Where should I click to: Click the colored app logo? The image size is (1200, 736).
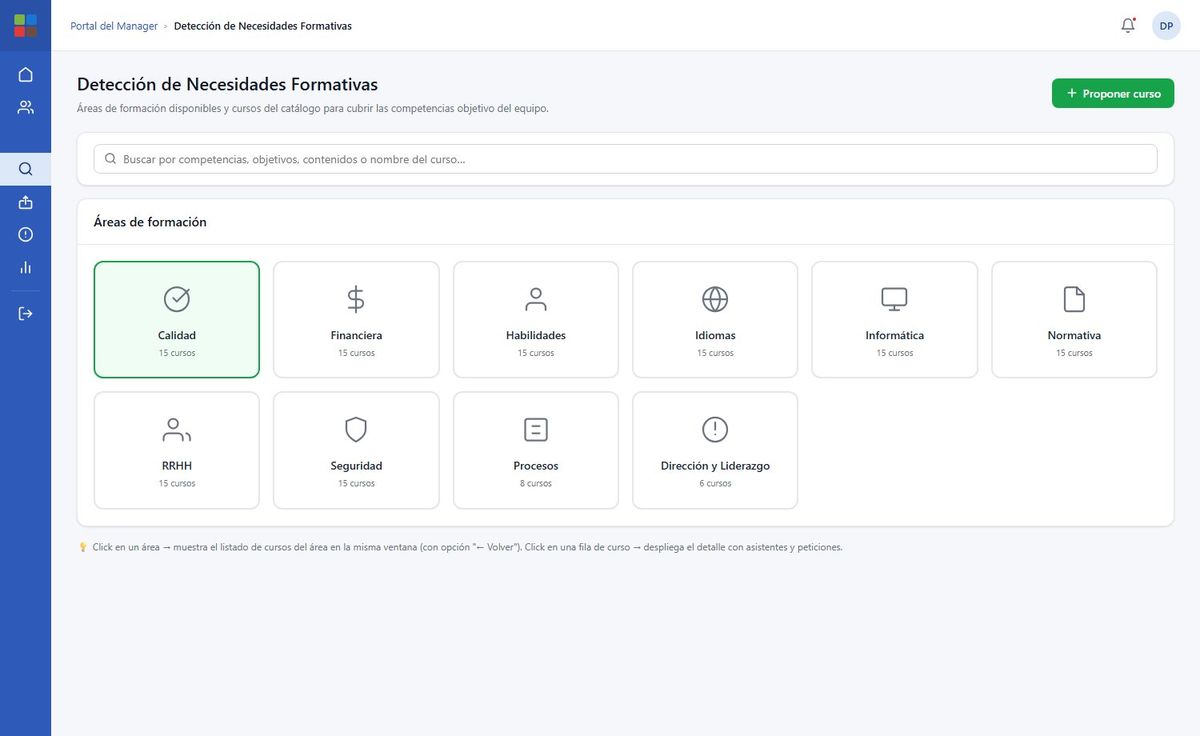pos(25,25)
